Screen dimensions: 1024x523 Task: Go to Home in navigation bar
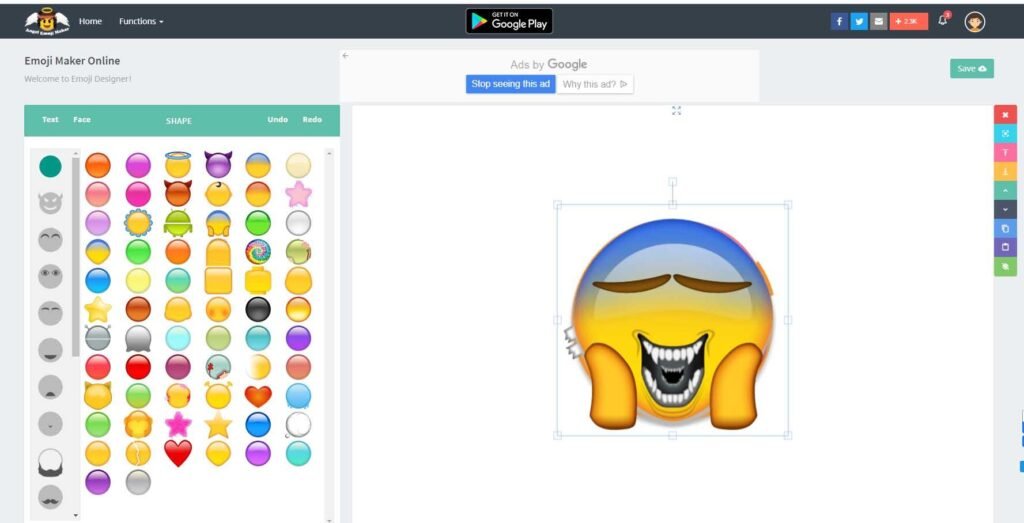click(x=90, y=22)
